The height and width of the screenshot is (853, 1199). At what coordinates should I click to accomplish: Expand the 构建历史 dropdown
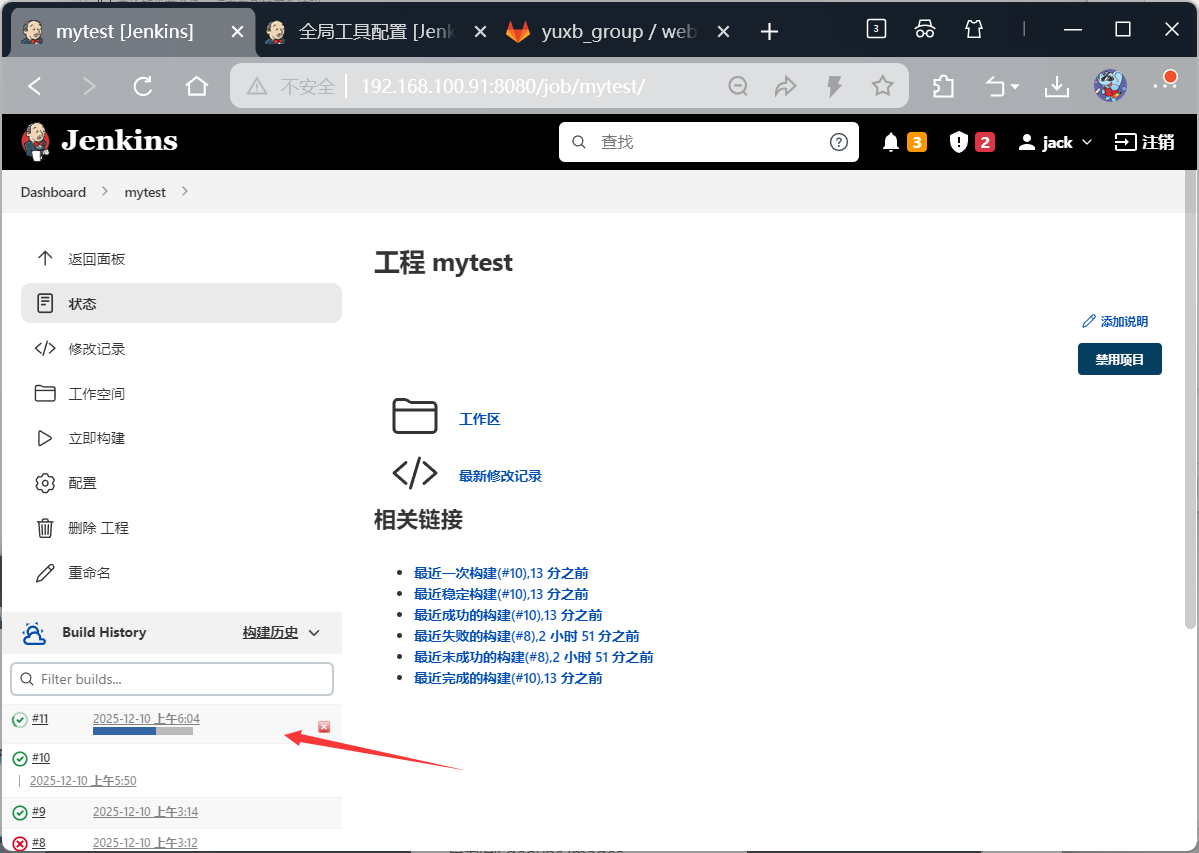pyautogui.click(x=281, y=632)
